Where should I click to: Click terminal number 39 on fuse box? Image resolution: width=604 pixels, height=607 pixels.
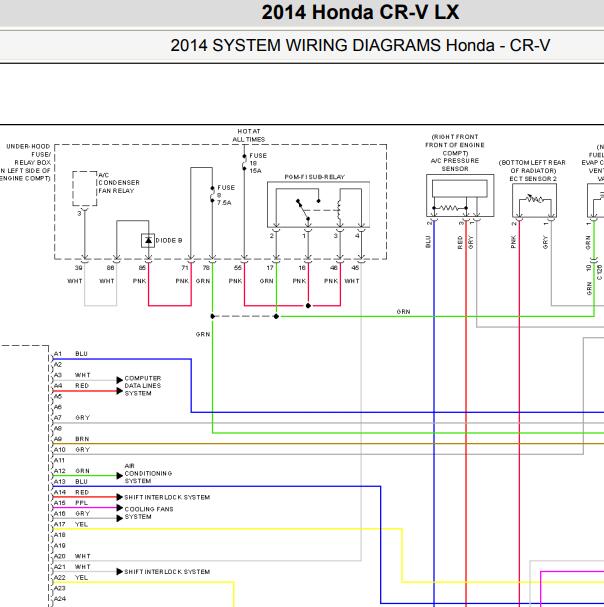79,268
